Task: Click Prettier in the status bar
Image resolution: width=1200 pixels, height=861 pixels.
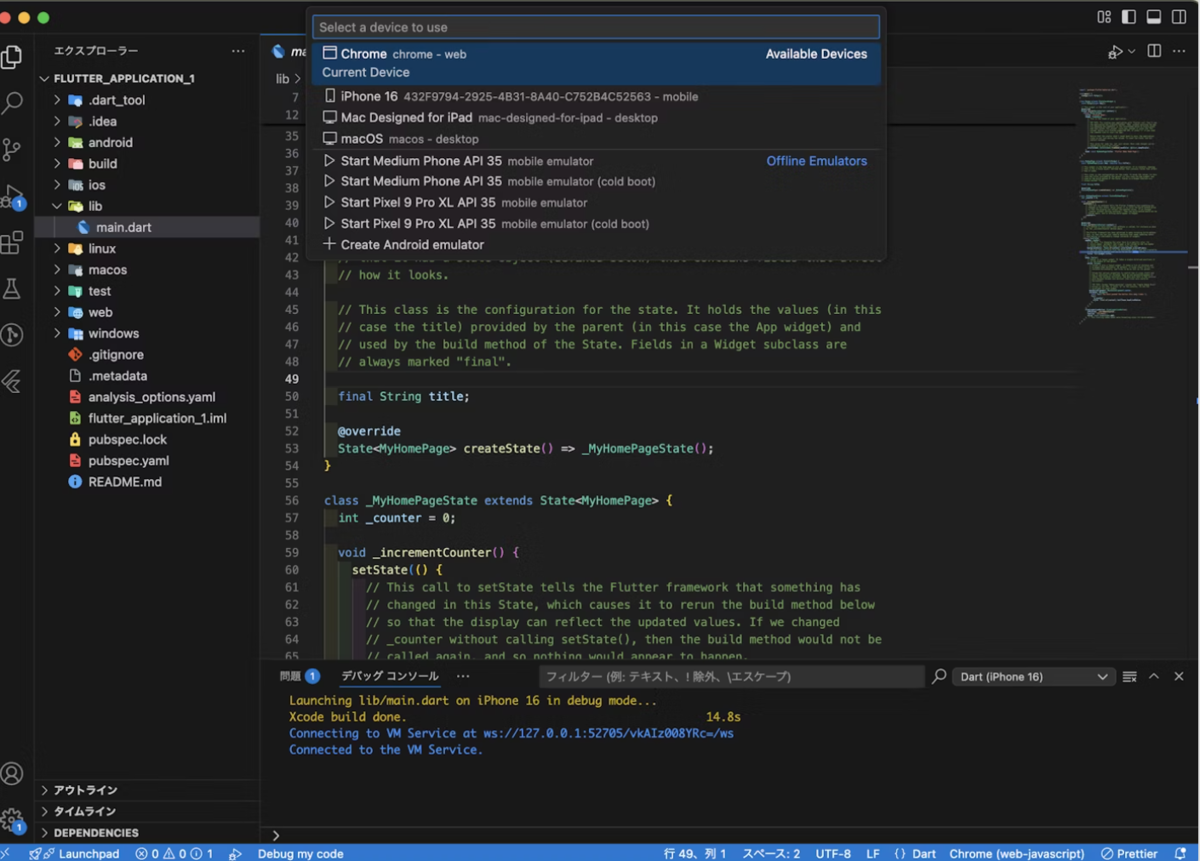Action: (x=1129, y=854)
